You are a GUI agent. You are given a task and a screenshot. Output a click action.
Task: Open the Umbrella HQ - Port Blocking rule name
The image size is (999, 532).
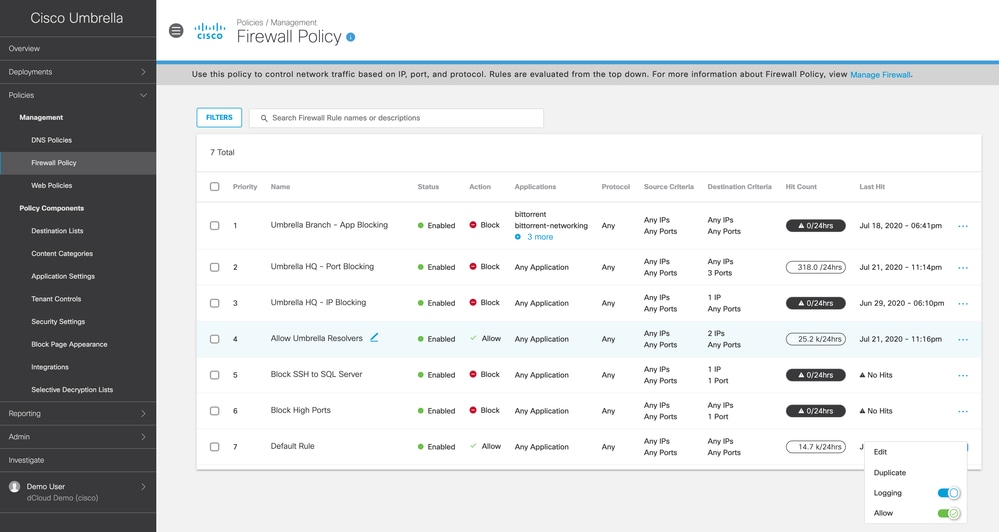coord(322,266)
